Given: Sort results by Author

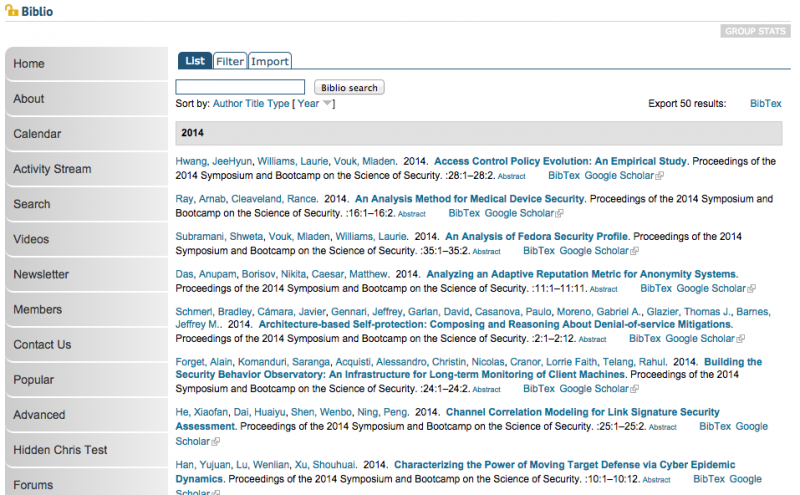Looking at the screenshot, I should tap(227, 104).
